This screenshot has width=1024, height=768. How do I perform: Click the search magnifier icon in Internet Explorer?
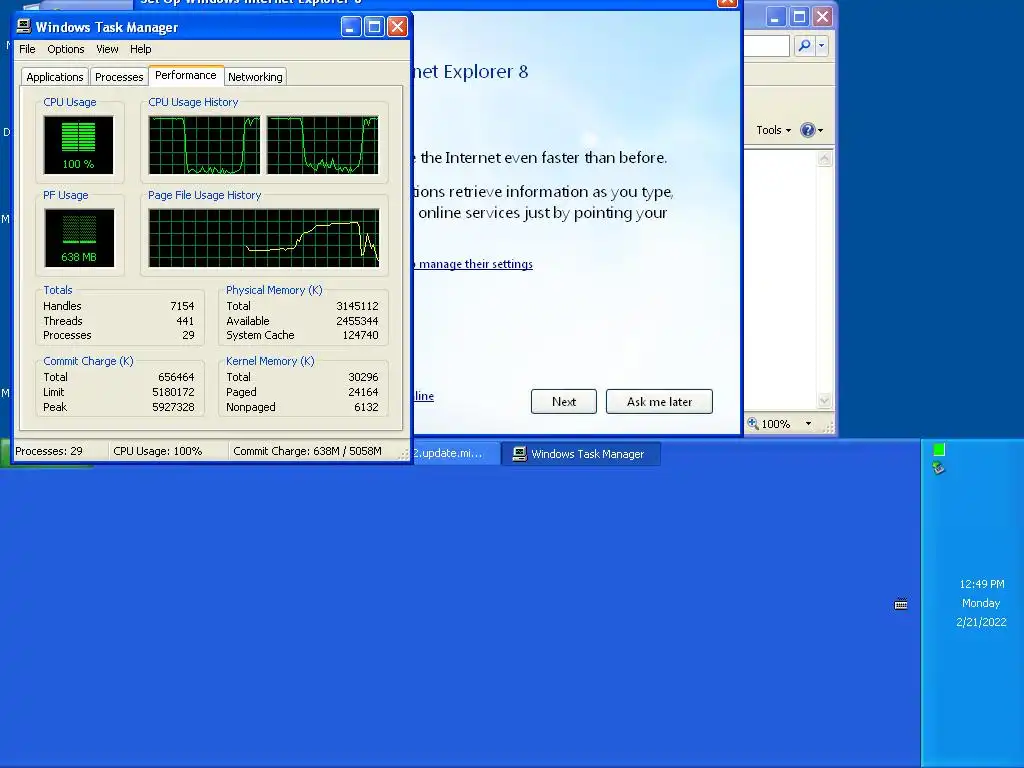[x=804, y=45]
